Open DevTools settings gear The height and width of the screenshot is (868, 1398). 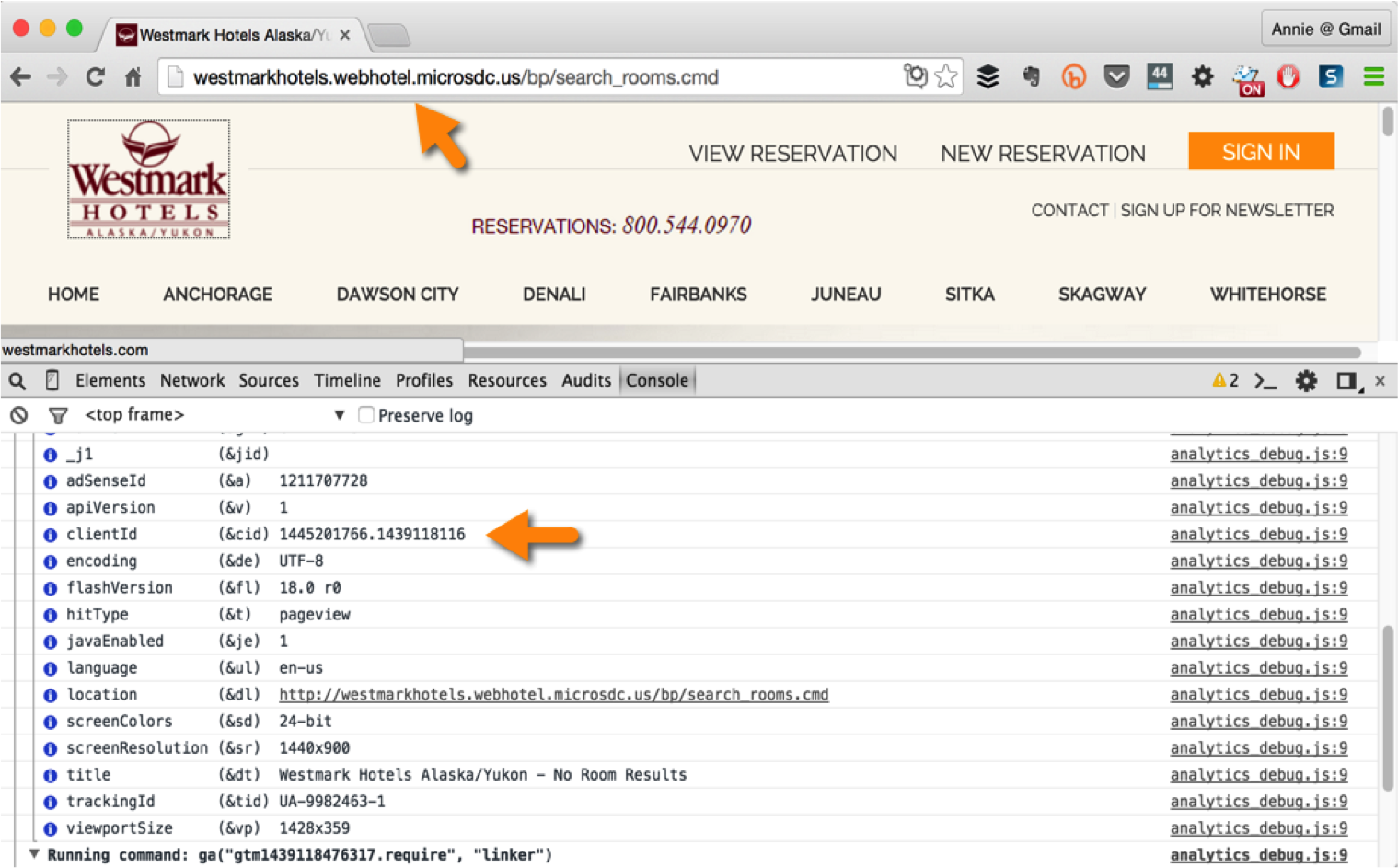tap(1306, 380)
